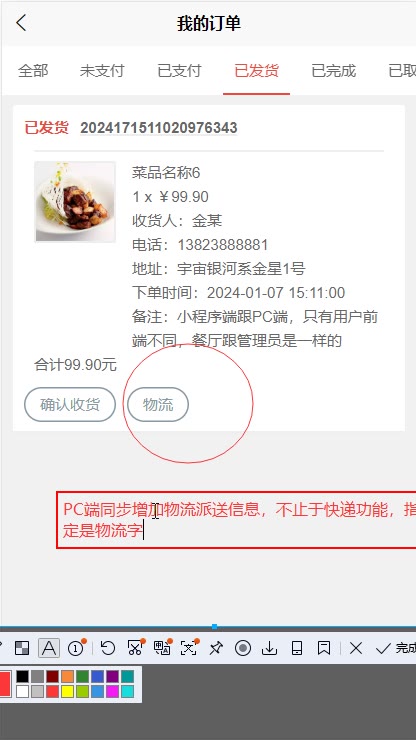This screenshot has width=416, height=740.
Task: Select the numbered marker tool
Action: click(76, 648)
